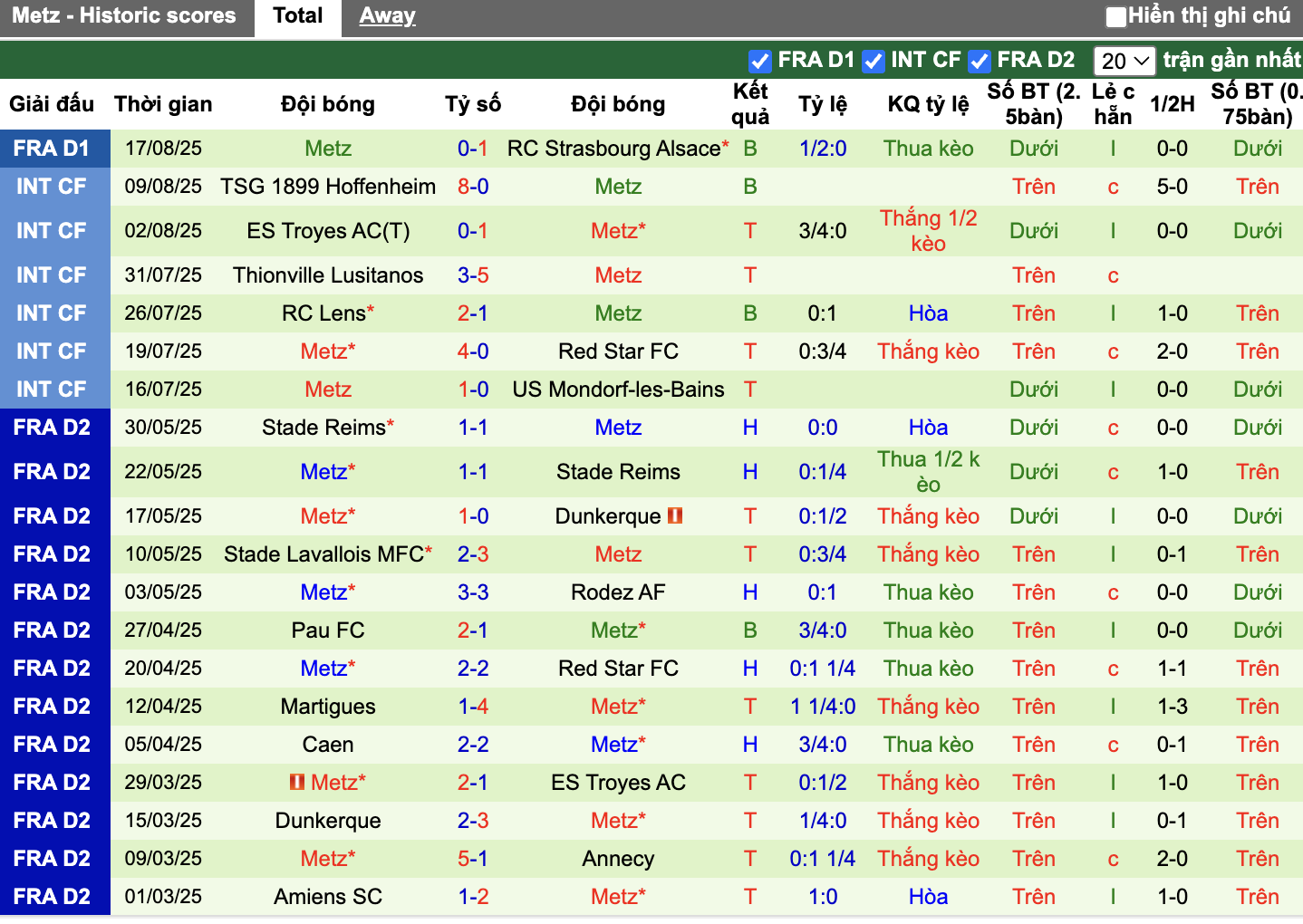Uncheck the FRA D2 filter checkbox

point(979,61)
